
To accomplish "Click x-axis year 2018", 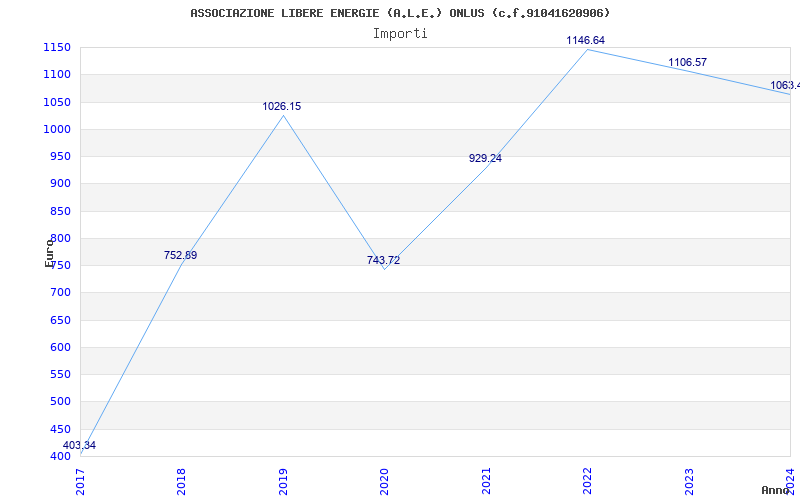I will (x=181, y=482).
